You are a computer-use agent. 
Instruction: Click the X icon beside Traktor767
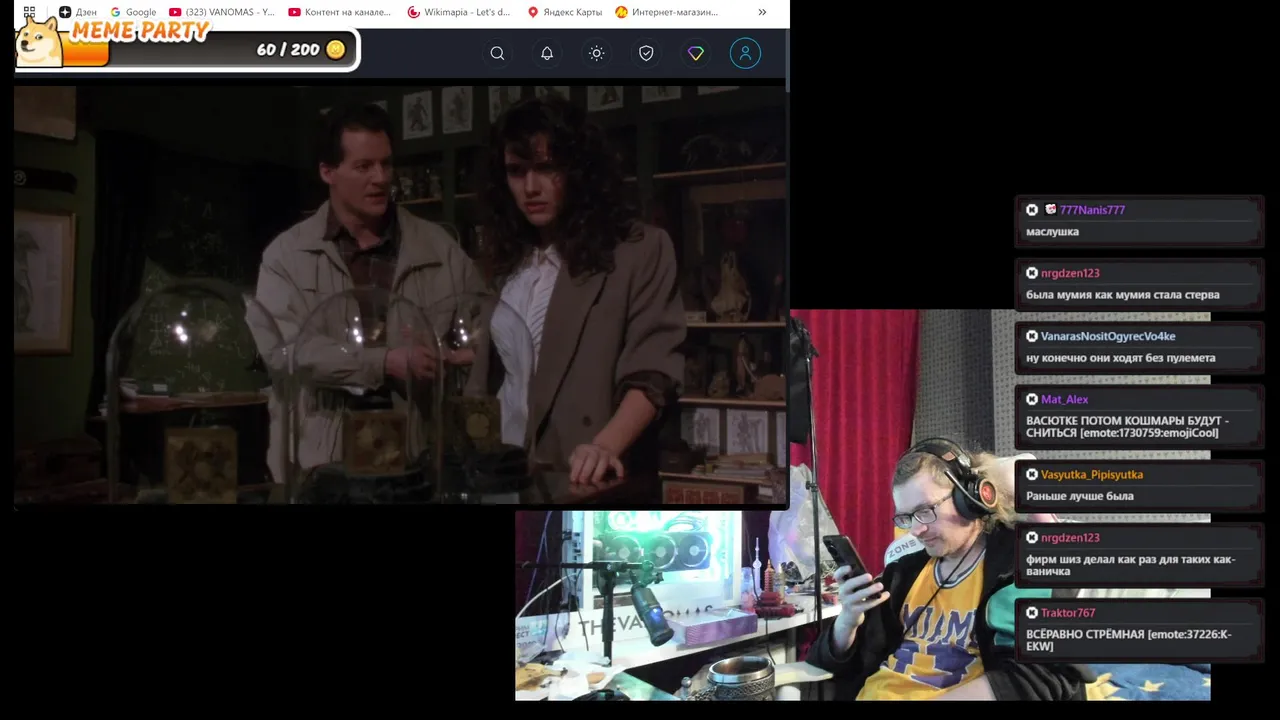1032,613
